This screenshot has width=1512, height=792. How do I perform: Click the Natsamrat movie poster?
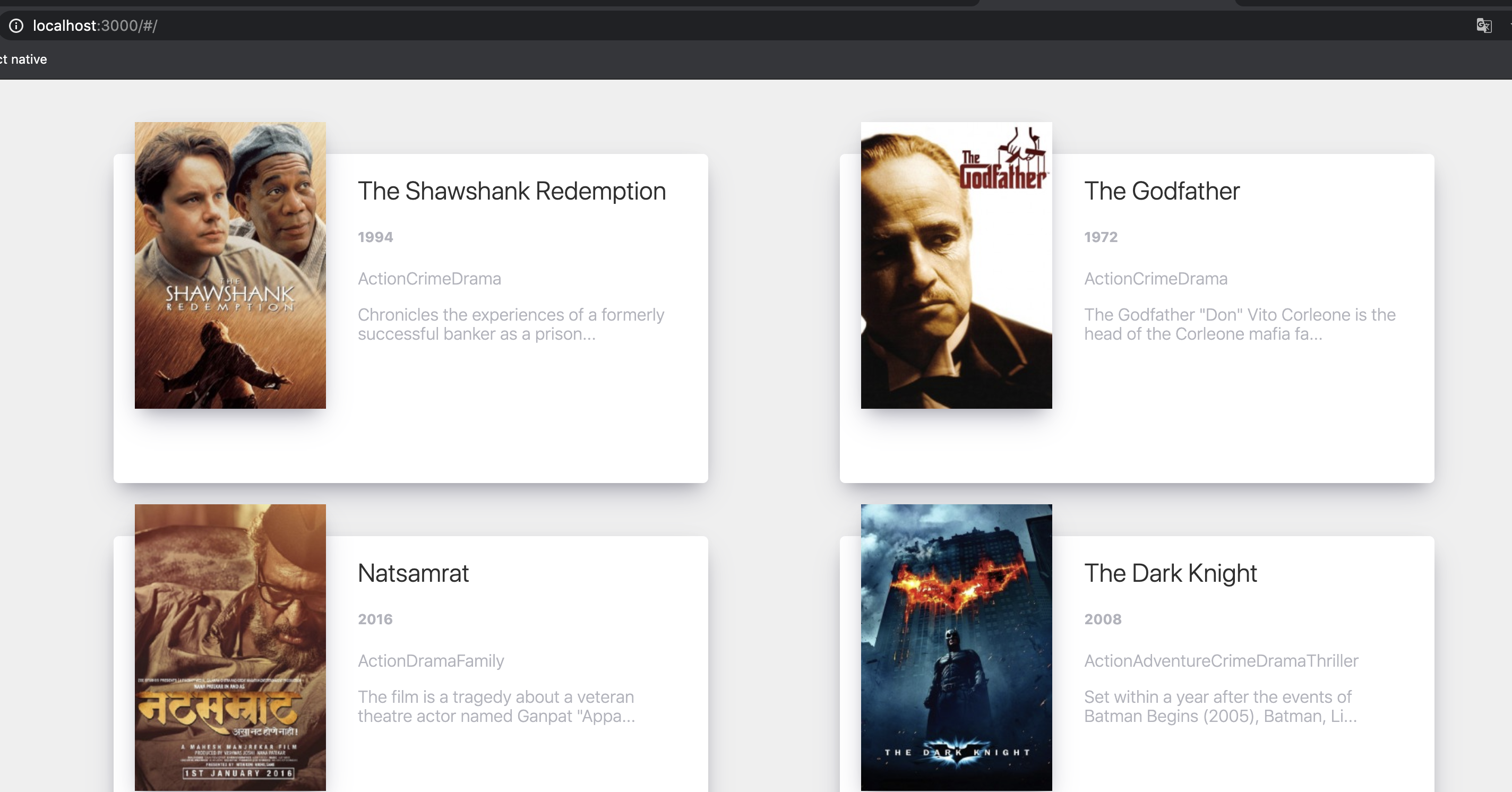pyautogui.click(x=230, y=647)
